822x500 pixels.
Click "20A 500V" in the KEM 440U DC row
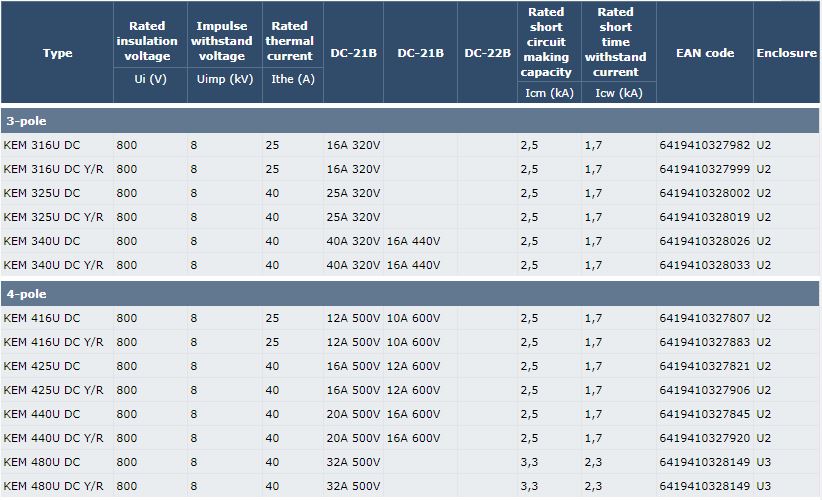coord(353,414)
